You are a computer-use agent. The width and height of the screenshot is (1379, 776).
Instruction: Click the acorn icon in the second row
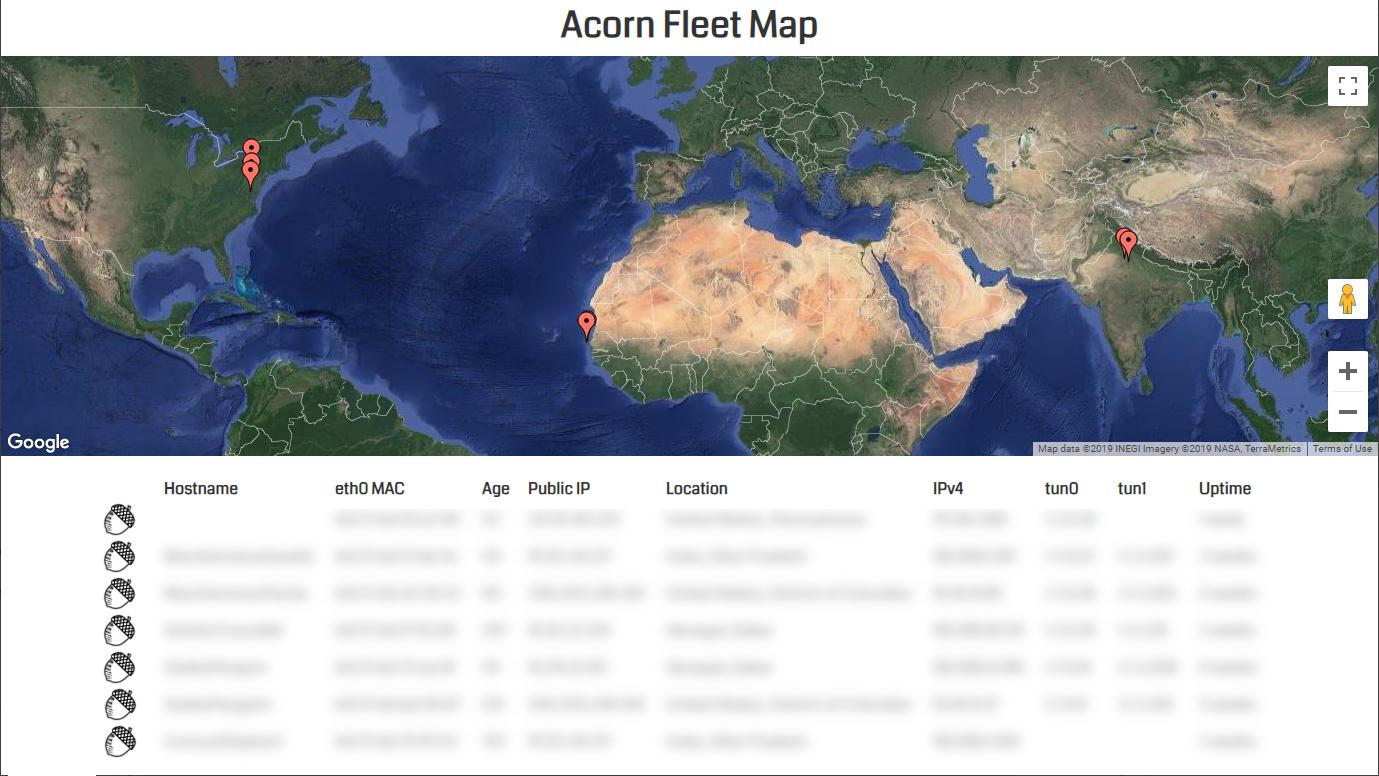120,557
